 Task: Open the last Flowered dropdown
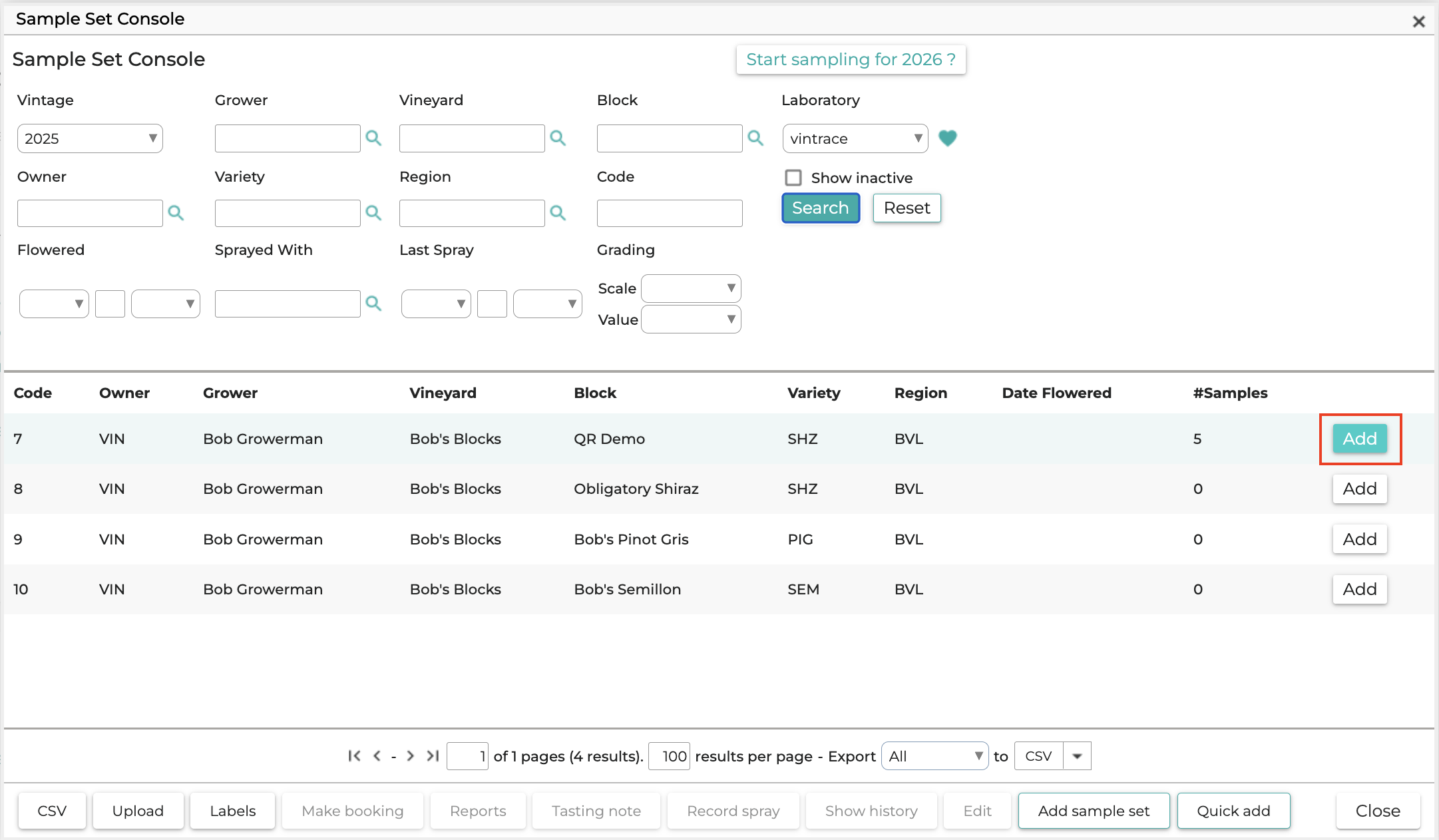pyautogui.click(x=166, y=304)
